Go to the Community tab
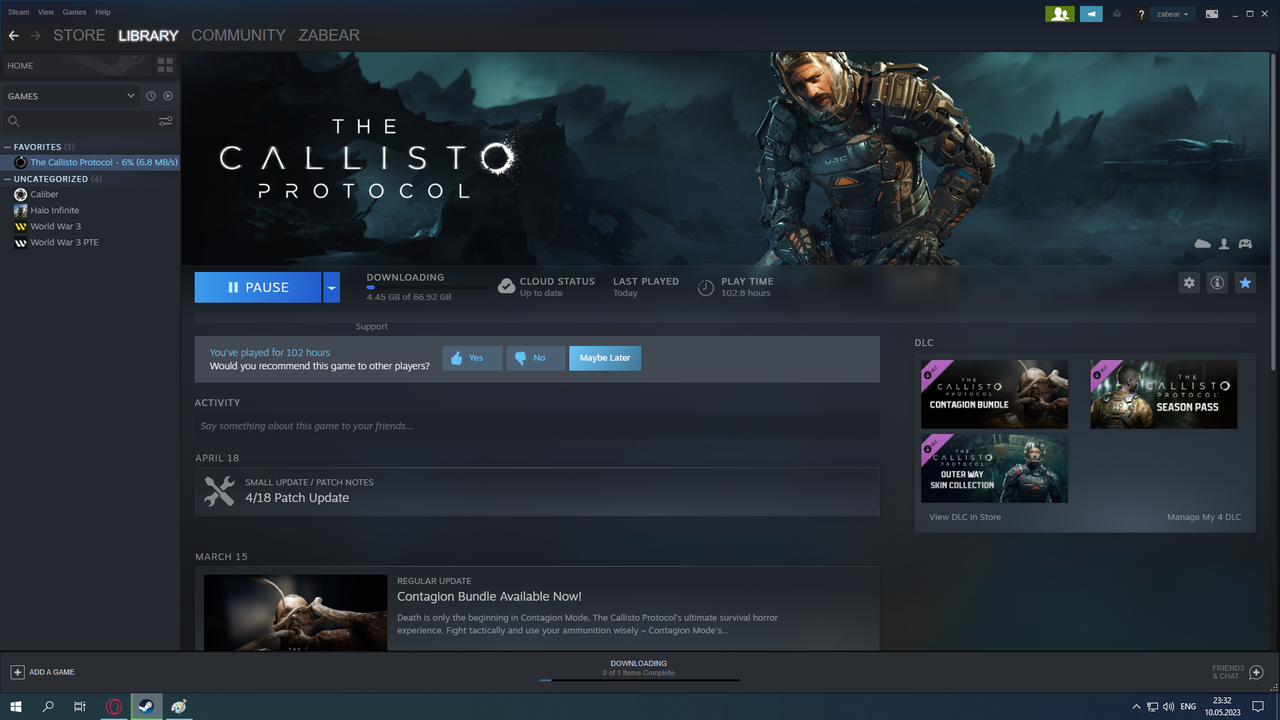Screen dimensions: 1280x720 pyautogui.click(x=238, y=35)
